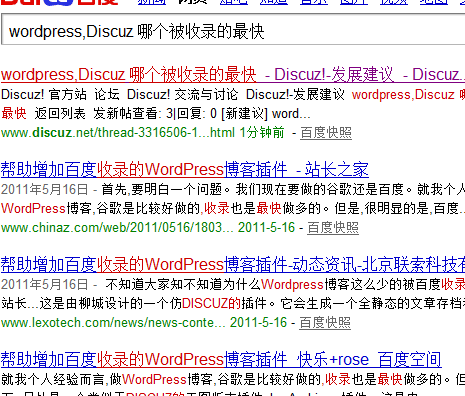Open the '快乐+rose 百度空间' result title

pyautogui.click(x=221, y=359)
